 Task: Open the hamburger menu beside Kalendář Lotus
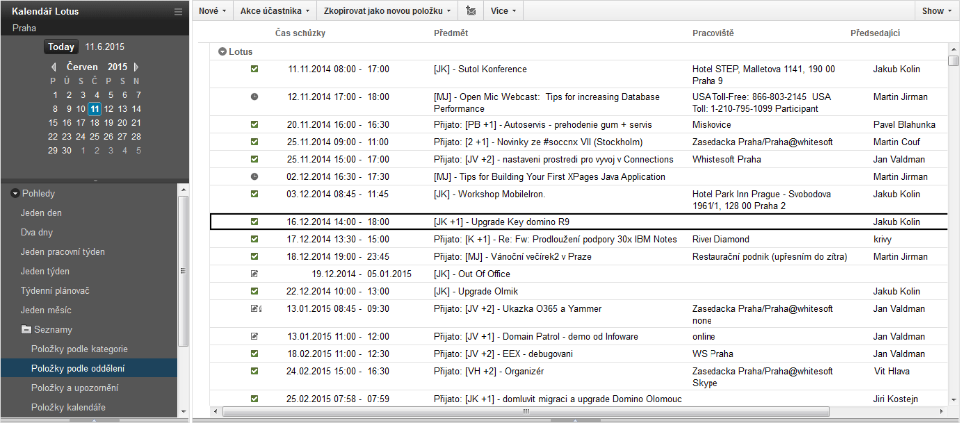coord(178,11)
